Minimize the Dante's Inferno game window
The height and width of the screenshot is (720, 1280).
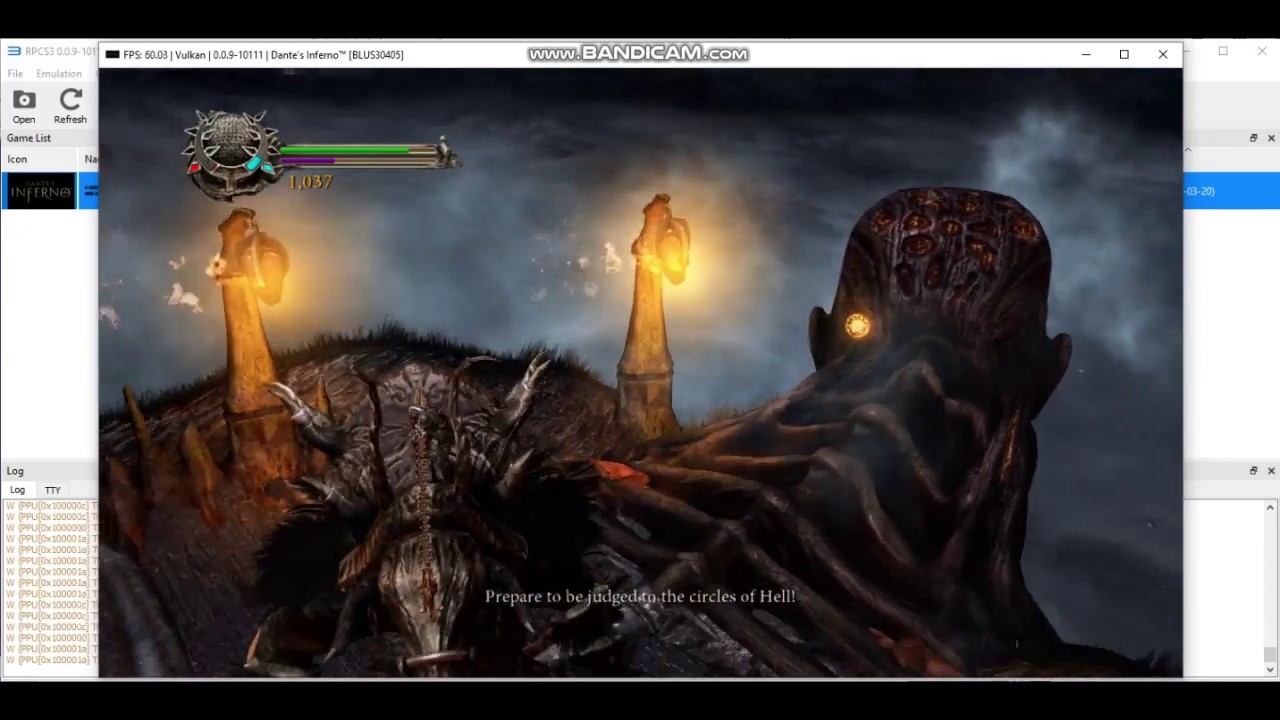click(1086, 55)
